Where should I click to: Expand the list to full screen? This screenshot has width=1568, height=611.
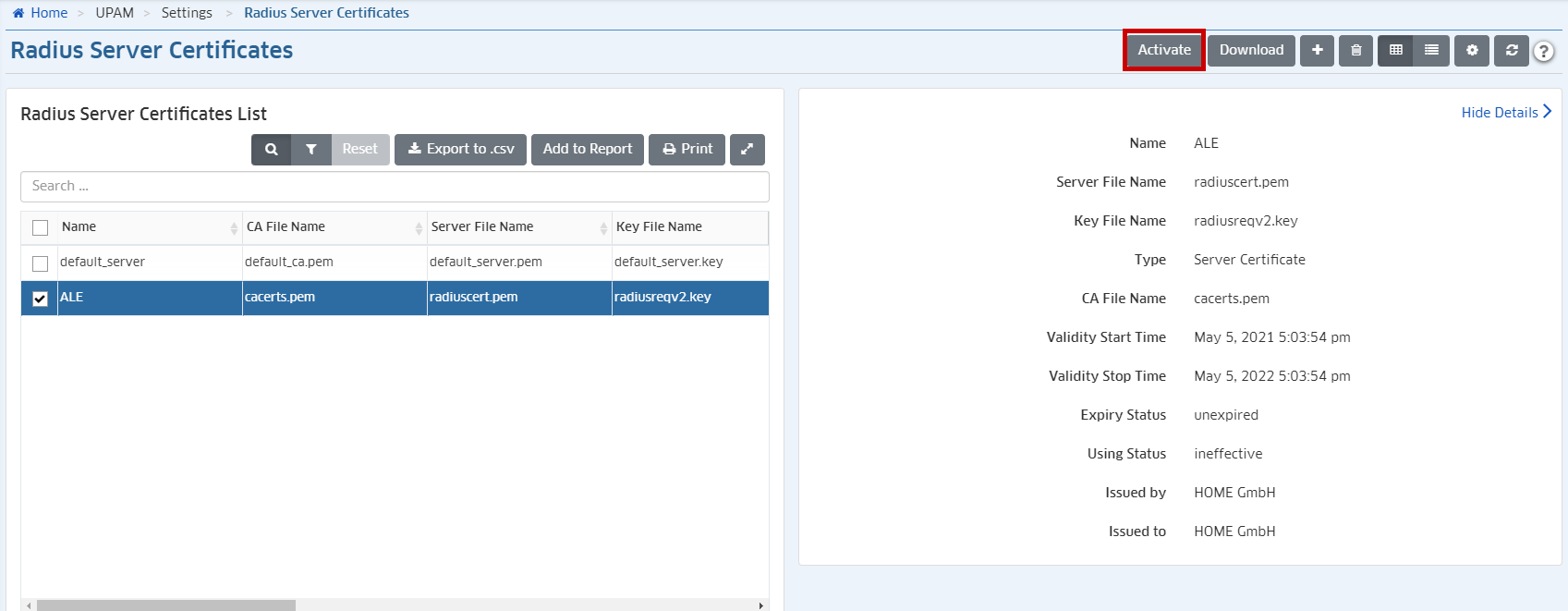coord(747,149)
